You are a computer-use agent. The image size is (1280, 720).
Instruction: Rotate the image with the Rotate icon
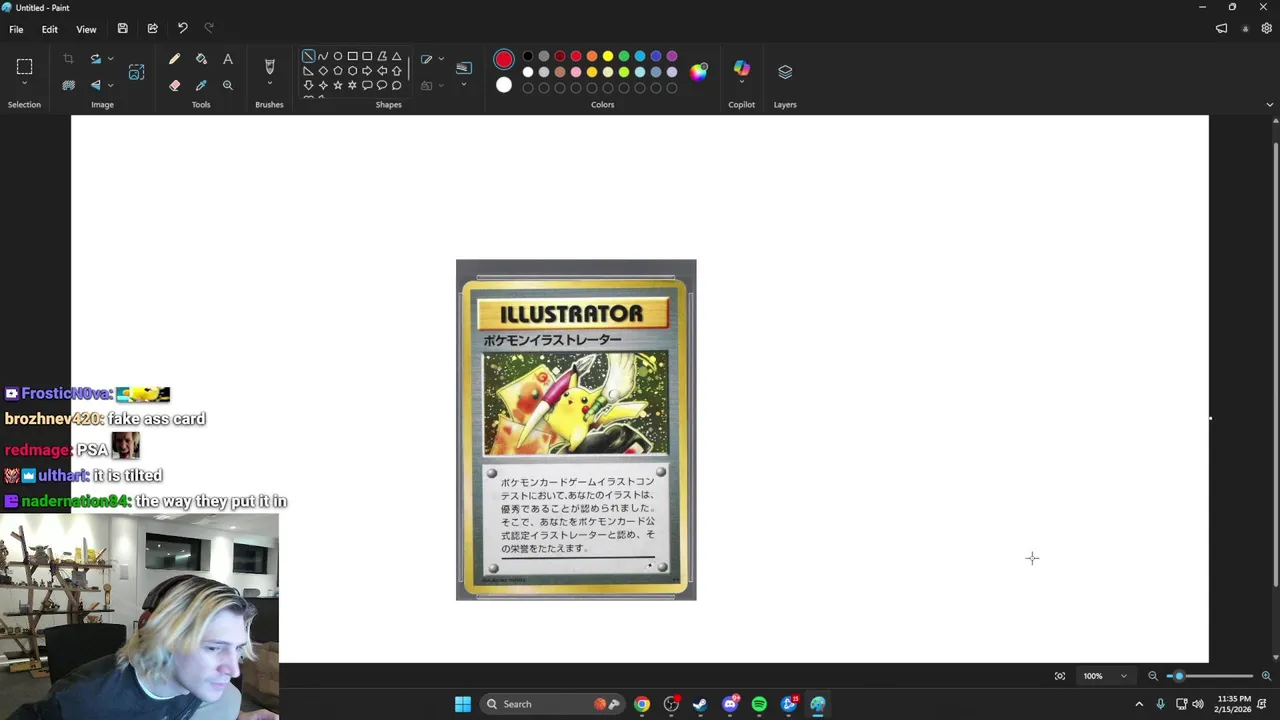[x=95, y=59]
